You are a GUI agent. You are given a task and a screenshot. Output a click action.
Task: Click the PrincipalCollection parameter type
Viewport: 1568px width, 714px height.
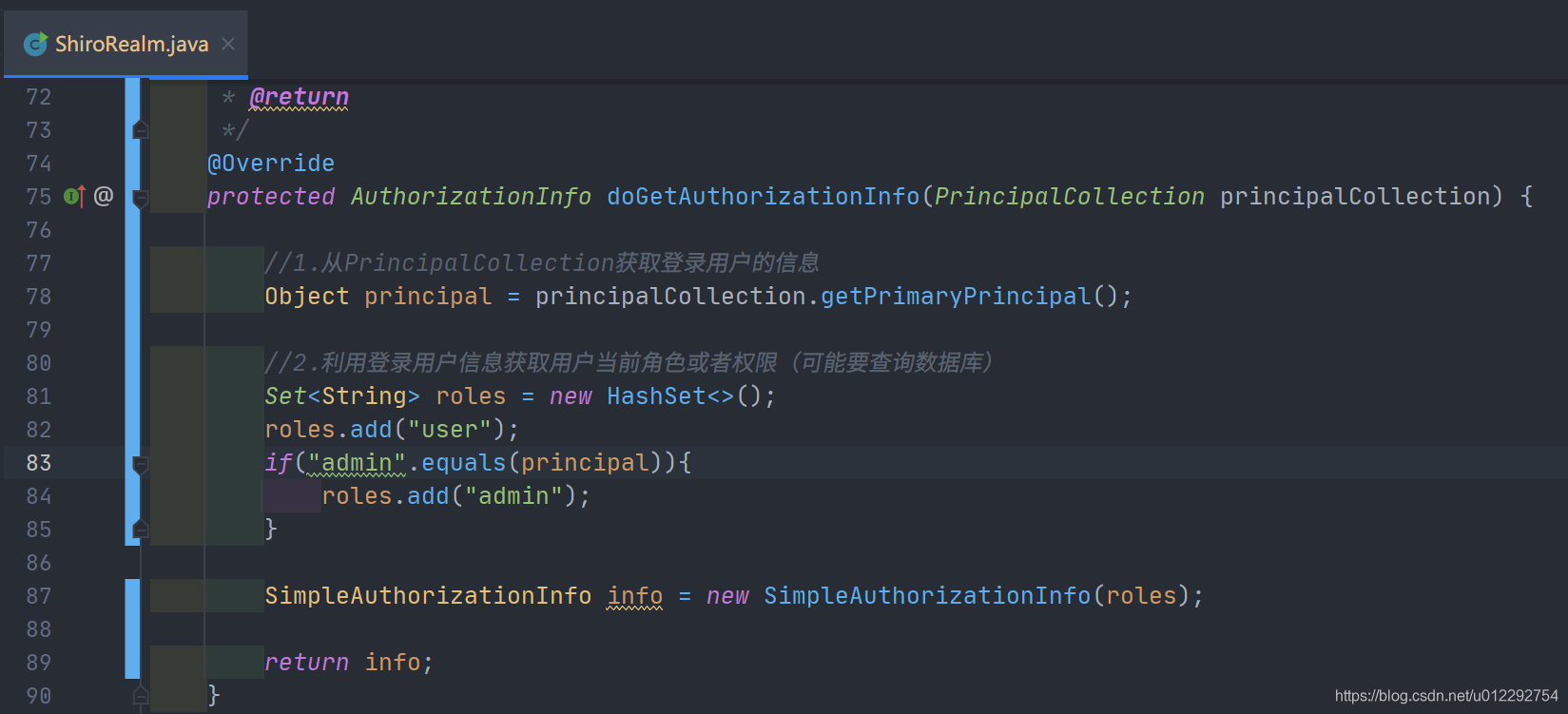(x=1070, y=197)
